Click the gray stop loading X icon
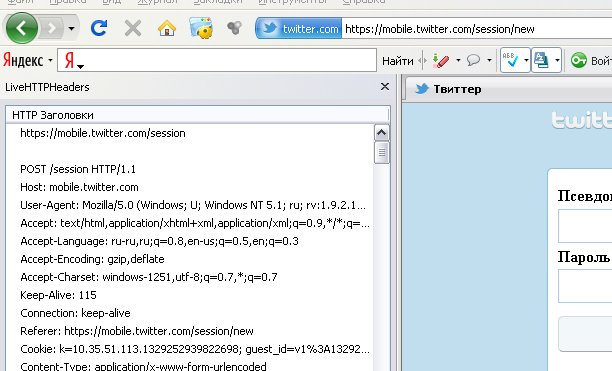The width and height of the screenshot is (612, 371). coord(133,28)
